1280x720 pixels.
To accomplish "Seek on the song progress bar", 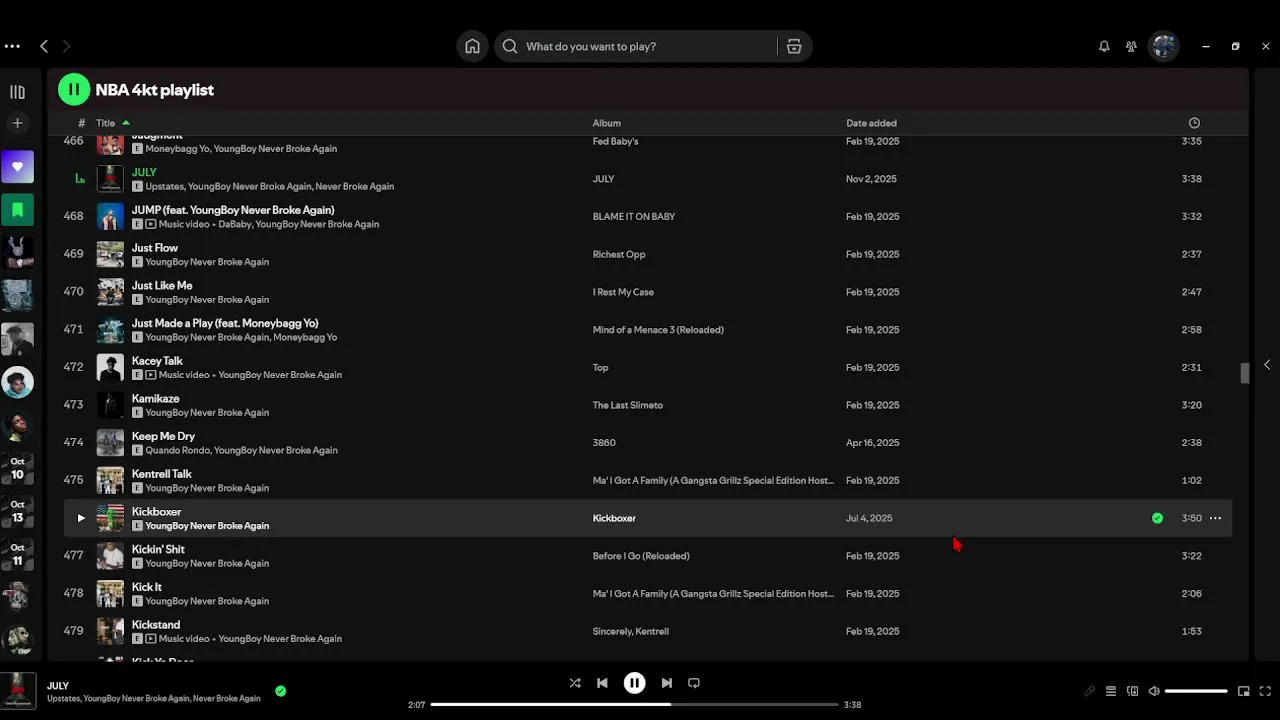I will (634, 705).
